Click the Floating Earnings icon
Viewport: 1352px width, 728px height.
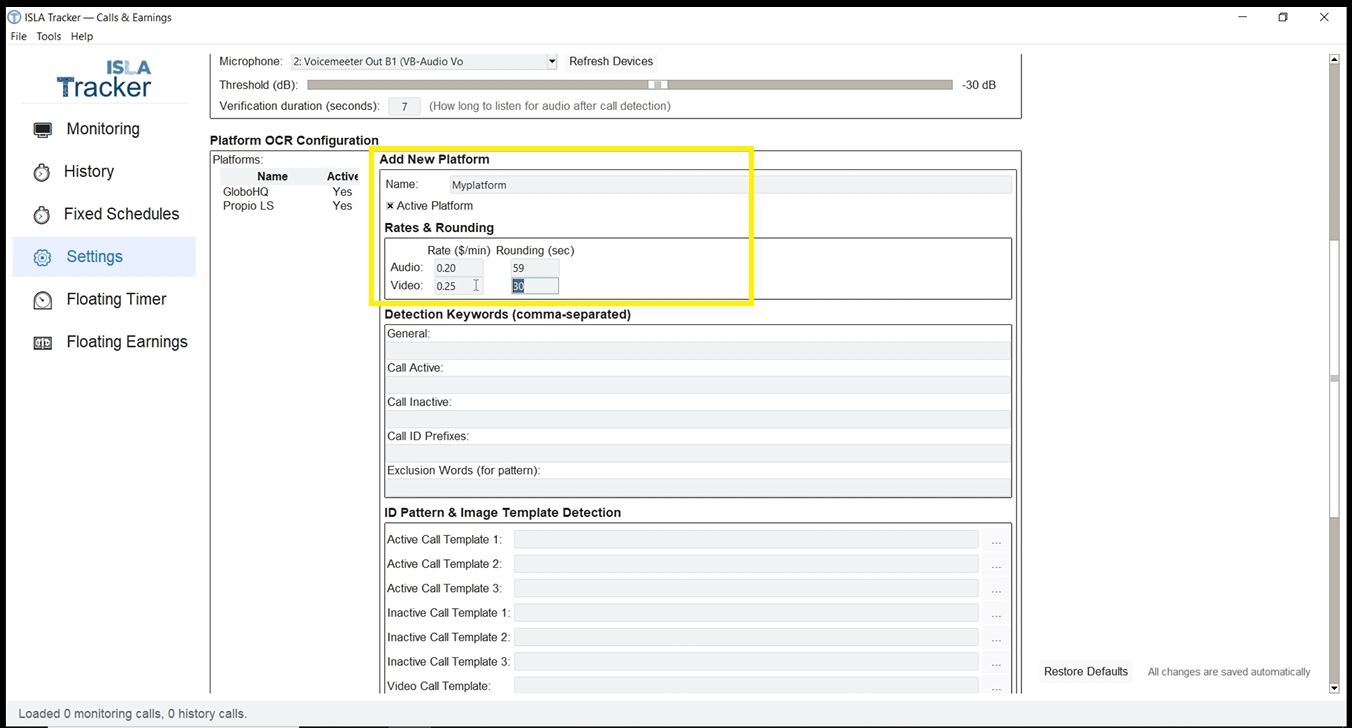[x=42, y=343]
